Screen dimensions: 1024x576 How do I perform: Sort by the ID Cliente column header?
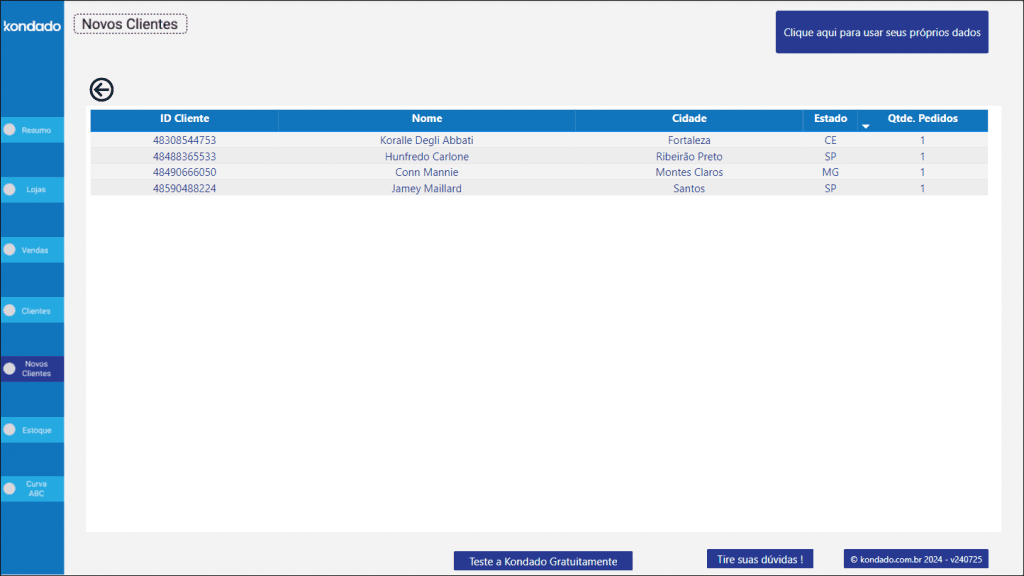pyautogui.click(x=184, y=119)
